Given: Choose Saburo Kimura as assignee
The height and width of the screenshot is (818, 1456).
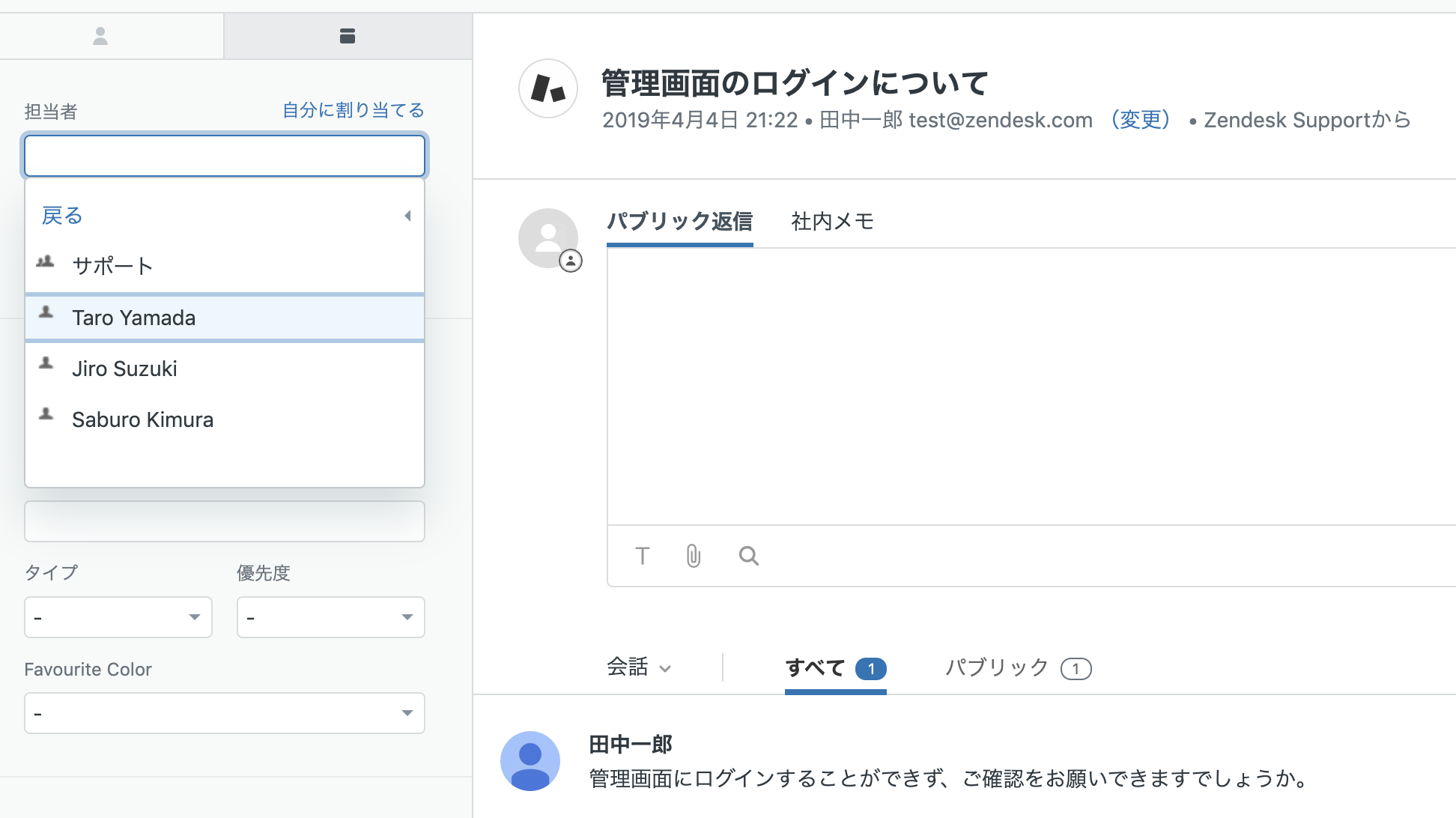Looking at the screenshot, I should (142, 419).
